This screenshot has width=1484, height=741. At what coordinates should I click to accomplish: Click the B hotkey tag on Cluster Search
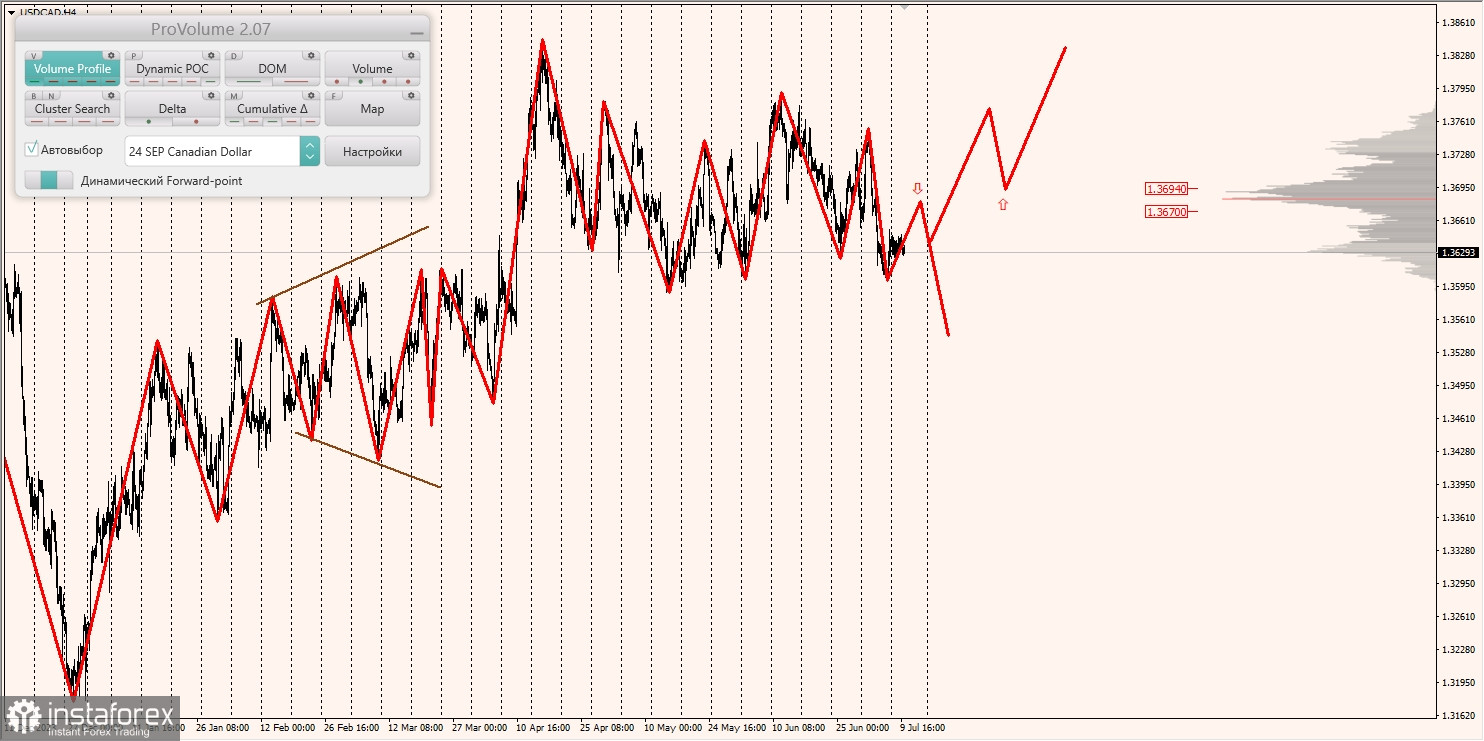34,96
